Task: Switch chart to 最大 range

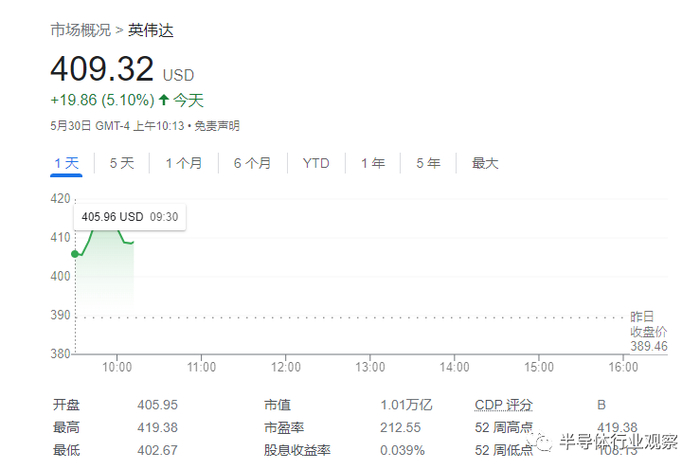Action: 485,163
